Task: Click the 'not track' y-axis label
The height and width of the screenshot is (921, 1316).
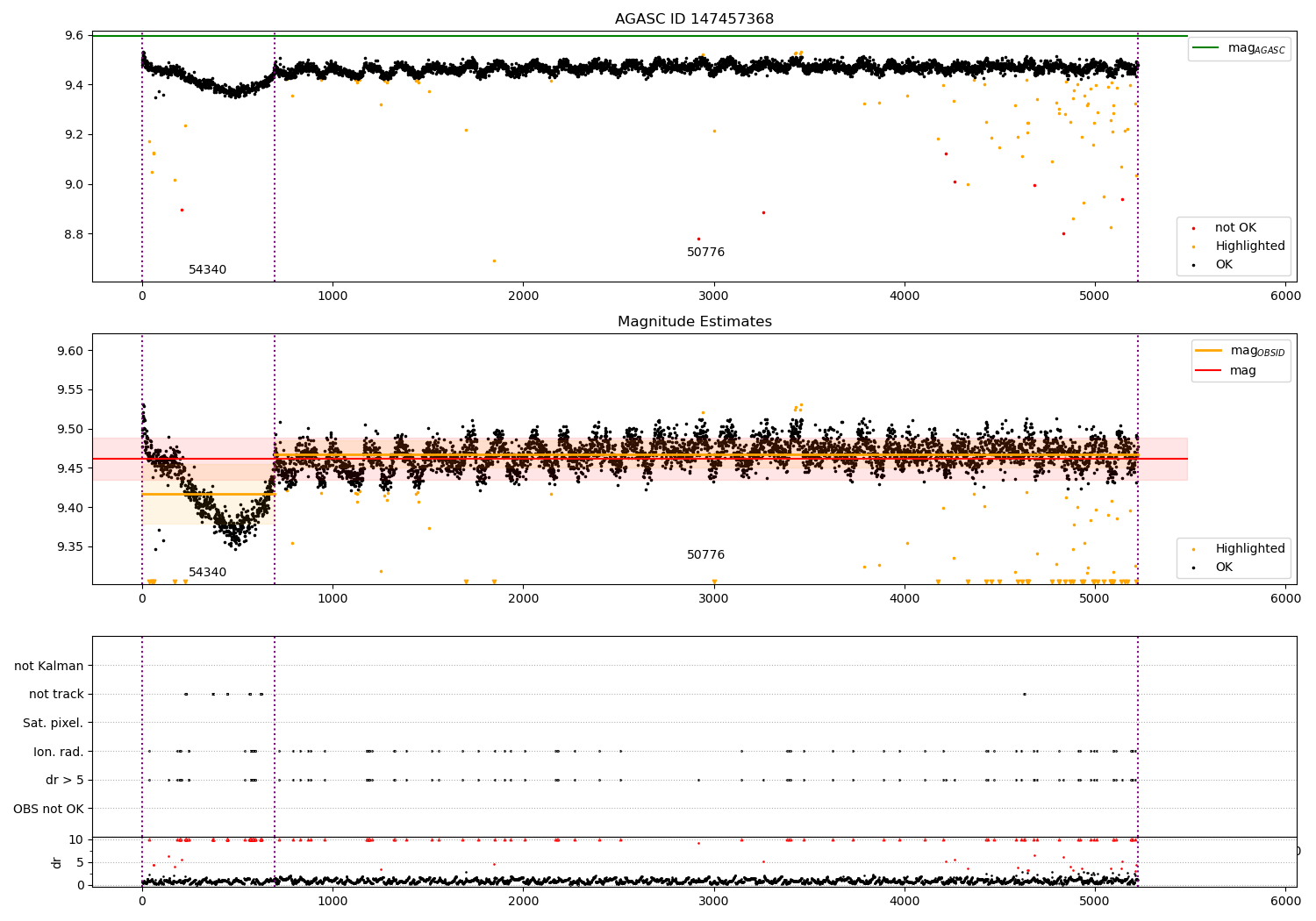Action: [56, 695]
